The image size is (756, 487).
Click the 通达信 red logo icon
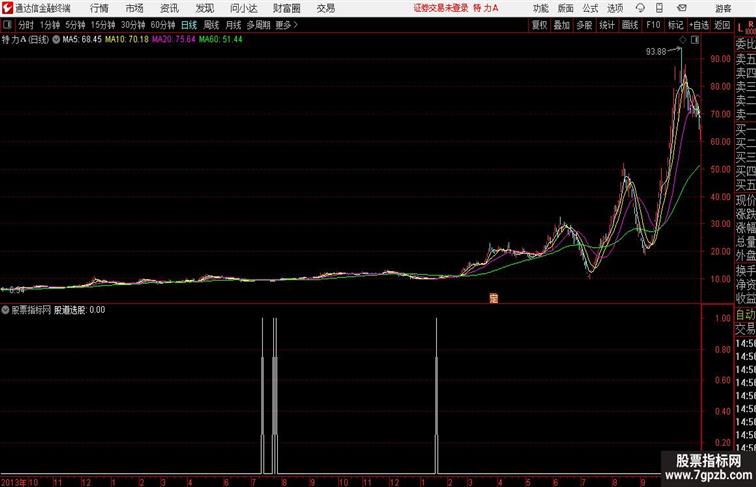7,8
